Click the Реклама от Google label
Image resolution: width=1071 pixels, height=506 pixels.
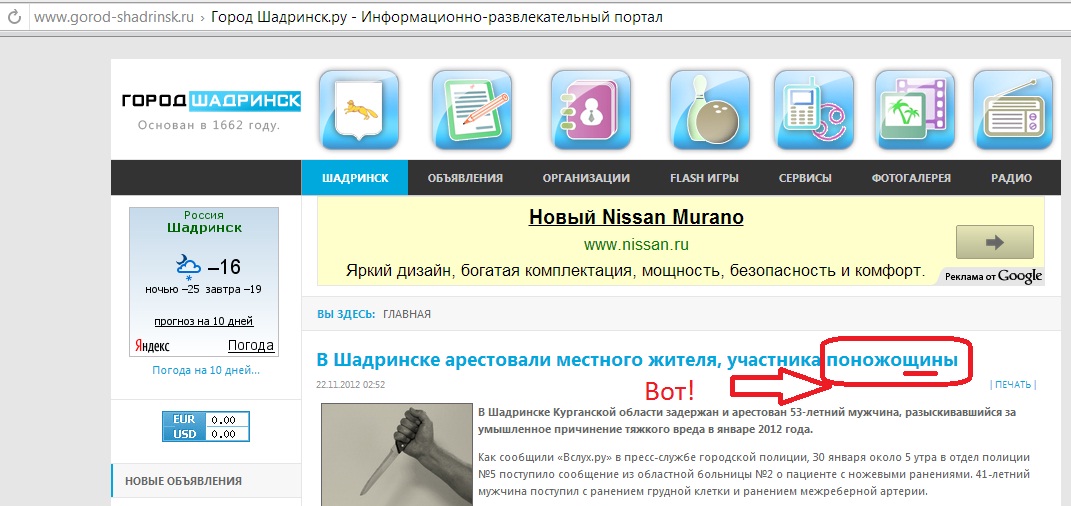[x=994, y=276]
